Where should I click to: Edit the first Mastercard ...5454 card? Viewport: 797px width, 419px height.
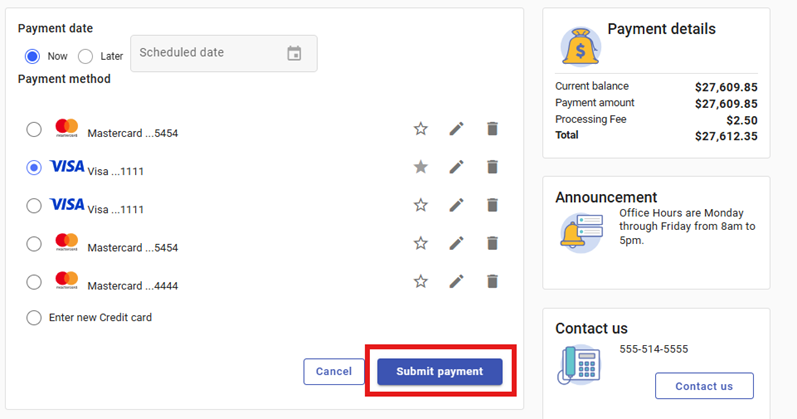pyautogui.click(x=456, y=129)
